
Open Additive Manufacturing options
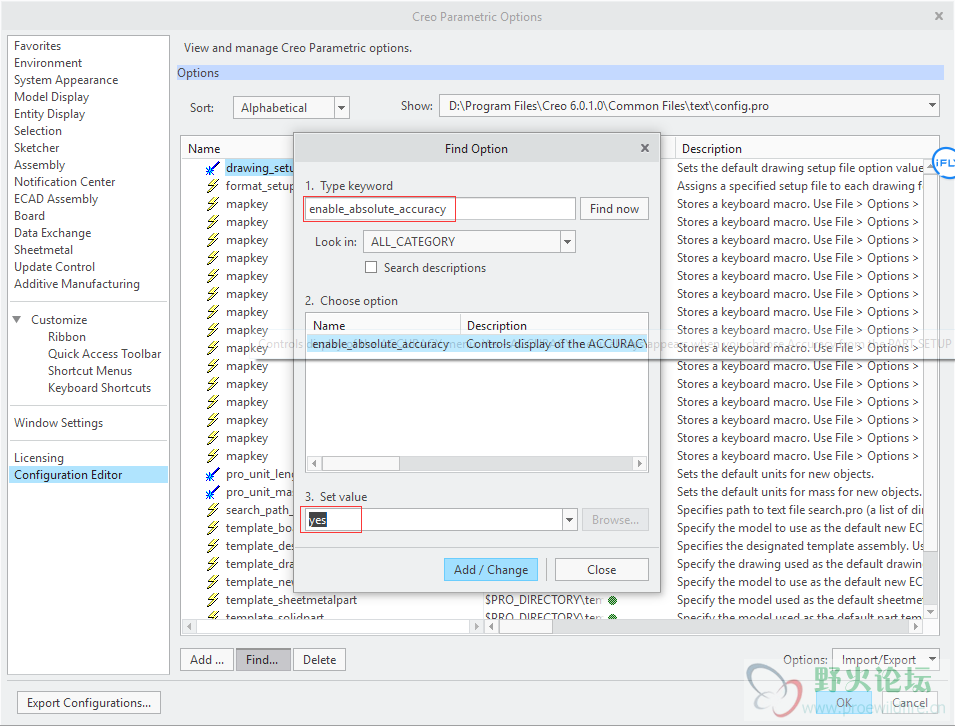[77, 284]
